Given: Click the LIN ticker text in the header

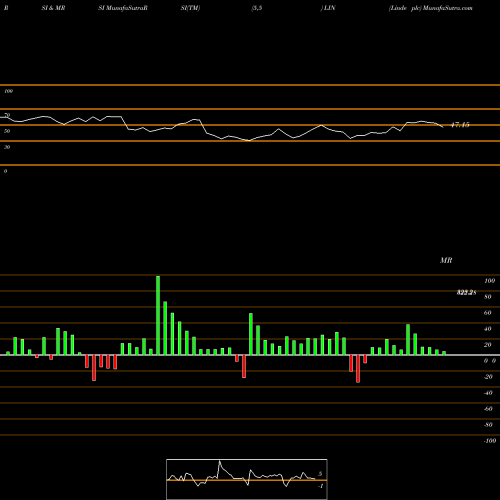Looking at the screenshot, I should pos(330,8).
